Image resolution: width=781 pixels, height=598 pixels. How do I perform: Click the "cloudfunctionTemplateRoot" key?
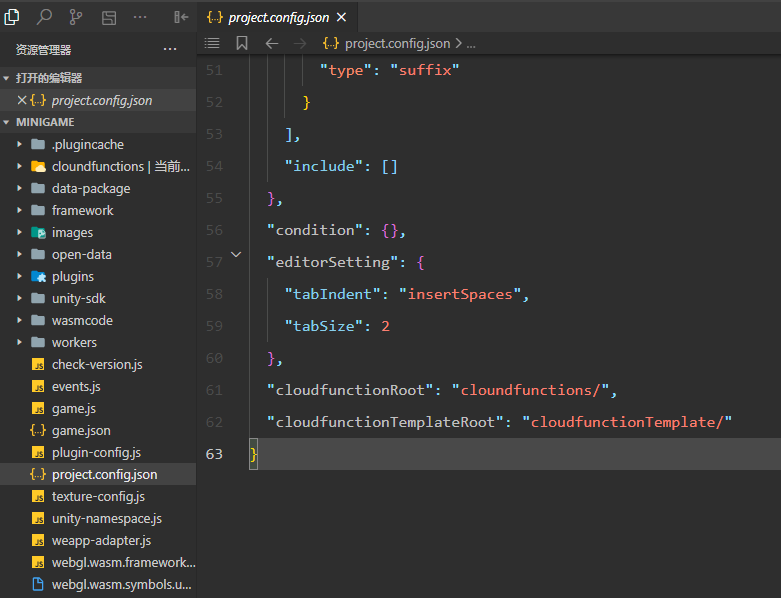(385, 422)
